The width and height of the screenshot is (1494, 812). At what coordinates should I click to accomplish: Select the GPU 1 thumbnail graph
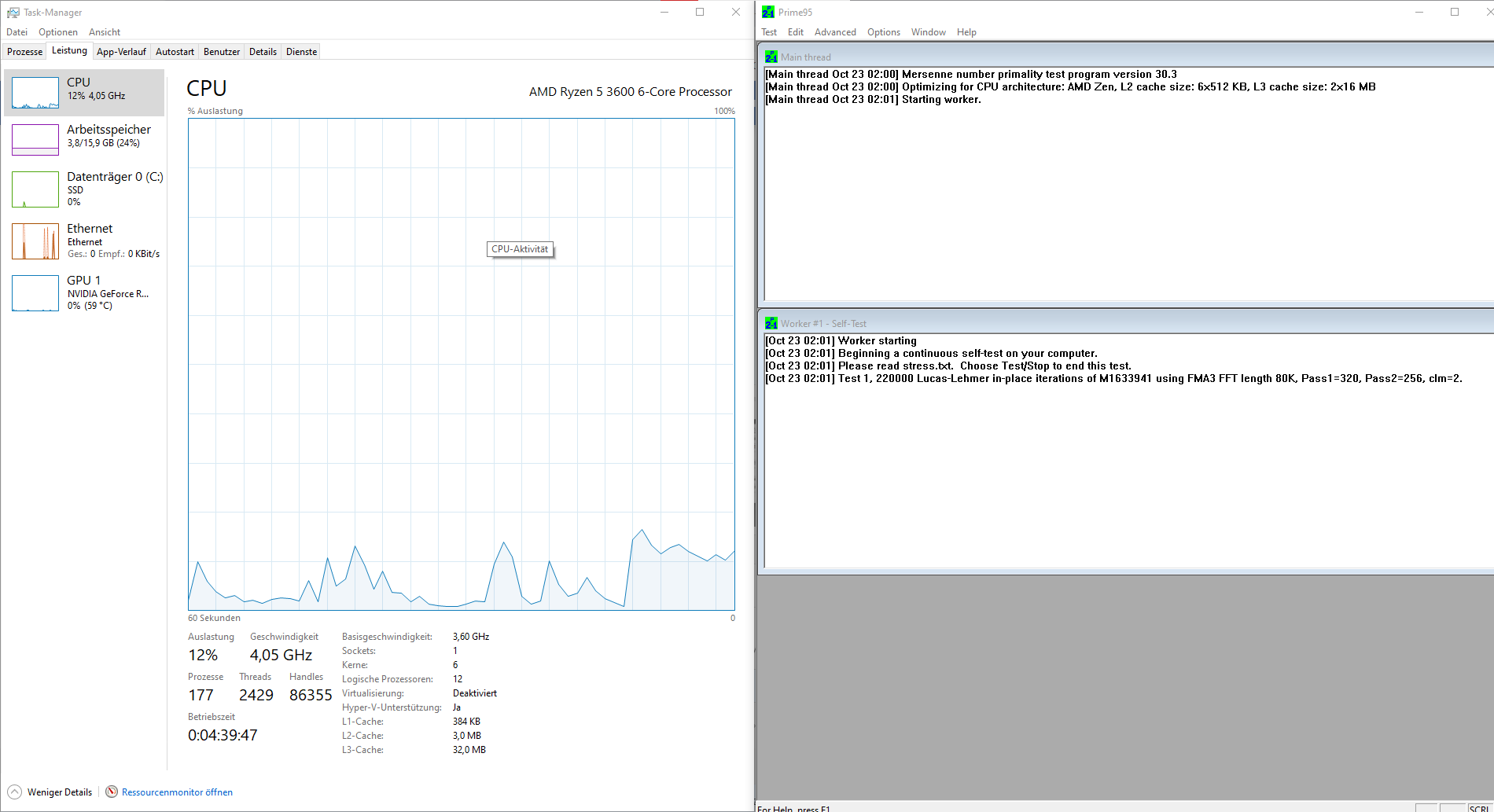[35, 293]
